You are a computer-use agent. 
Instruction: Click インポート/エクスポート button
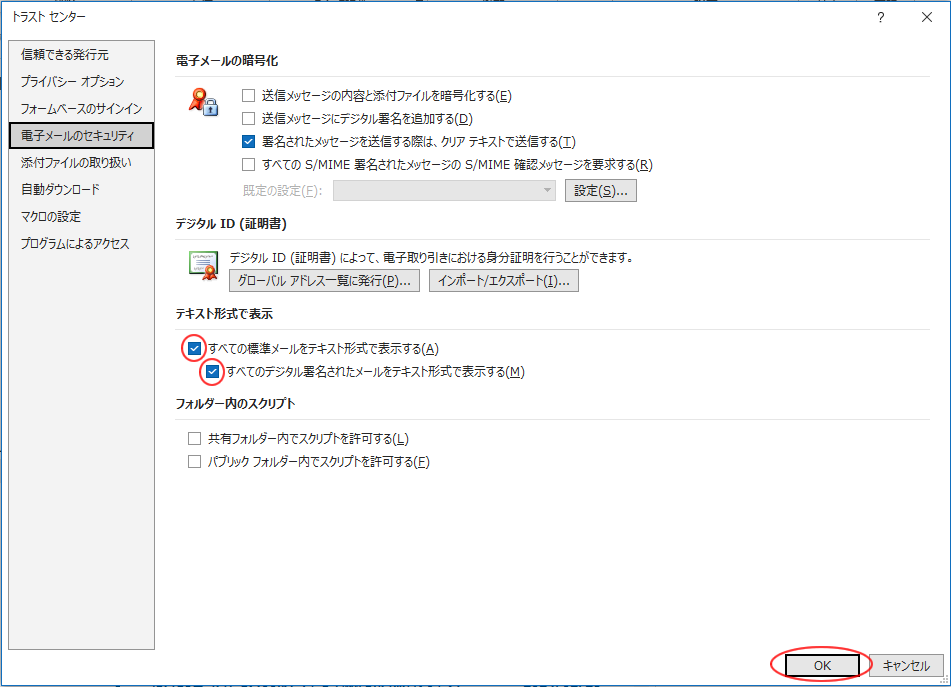[x=503, y=281]
